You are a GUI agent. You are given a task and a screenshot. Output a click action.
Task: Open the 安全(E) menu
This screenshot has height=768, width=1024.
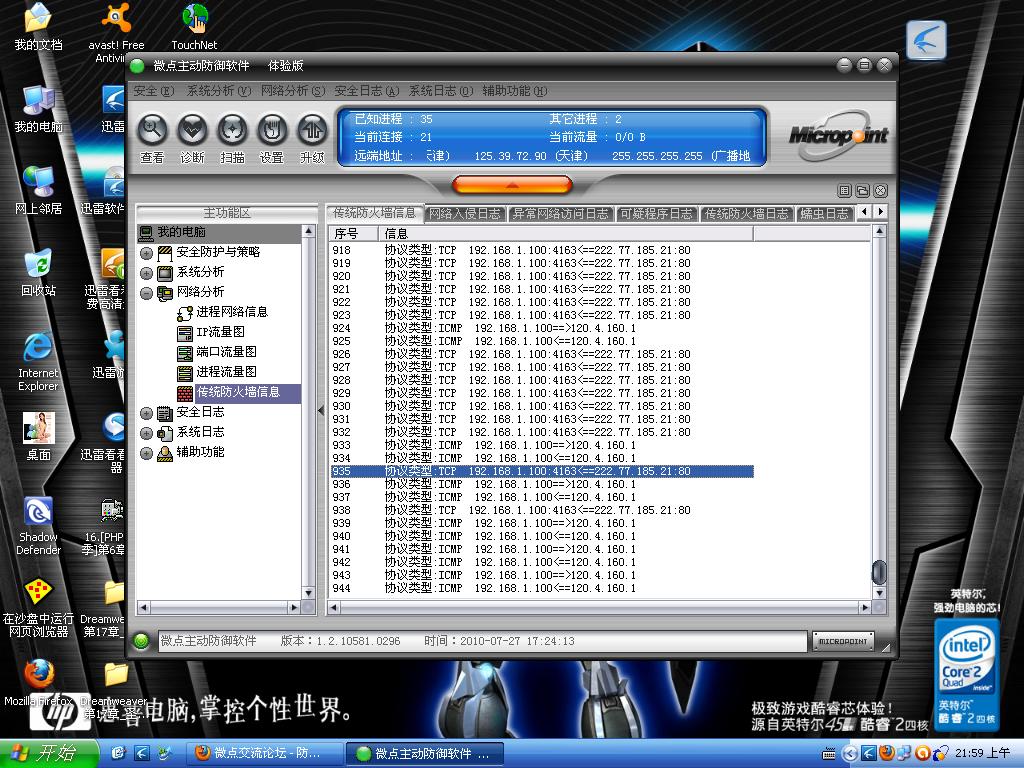(154, 91)
